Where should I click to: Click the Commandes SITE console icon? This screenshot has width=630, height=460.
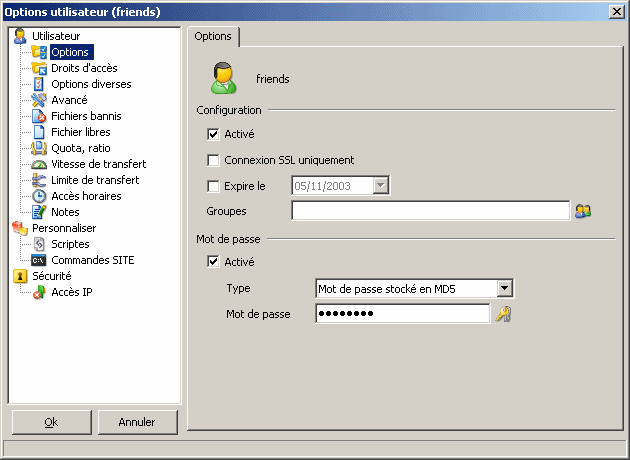(39, 260)
